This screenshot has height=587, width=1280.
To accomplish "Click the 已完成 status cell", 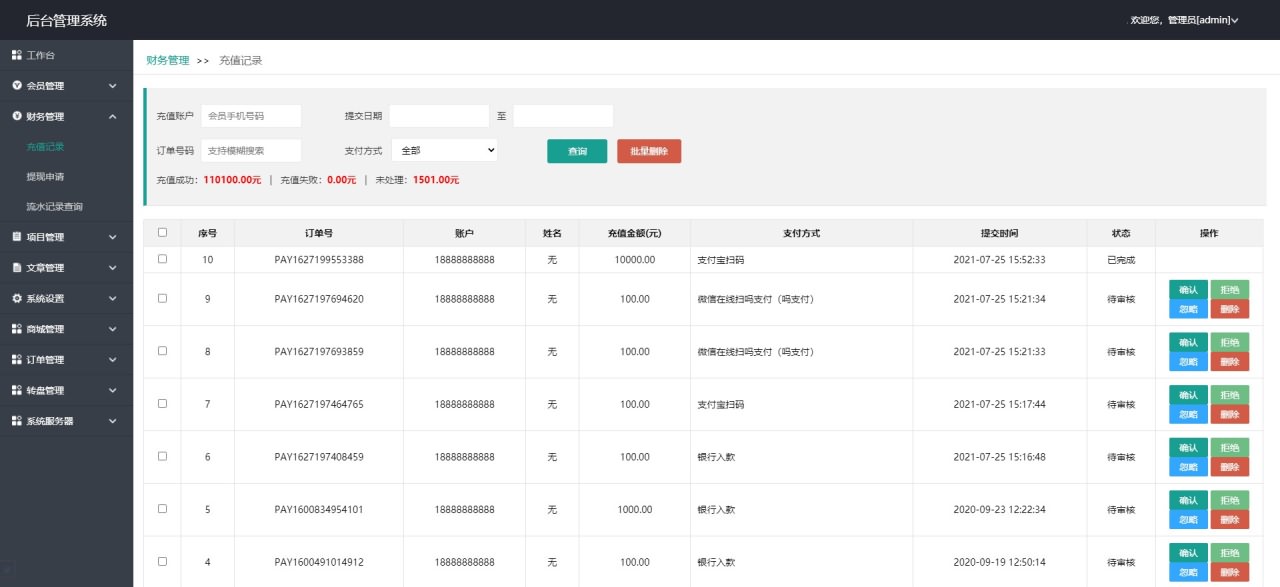I will pos(1121,259).
